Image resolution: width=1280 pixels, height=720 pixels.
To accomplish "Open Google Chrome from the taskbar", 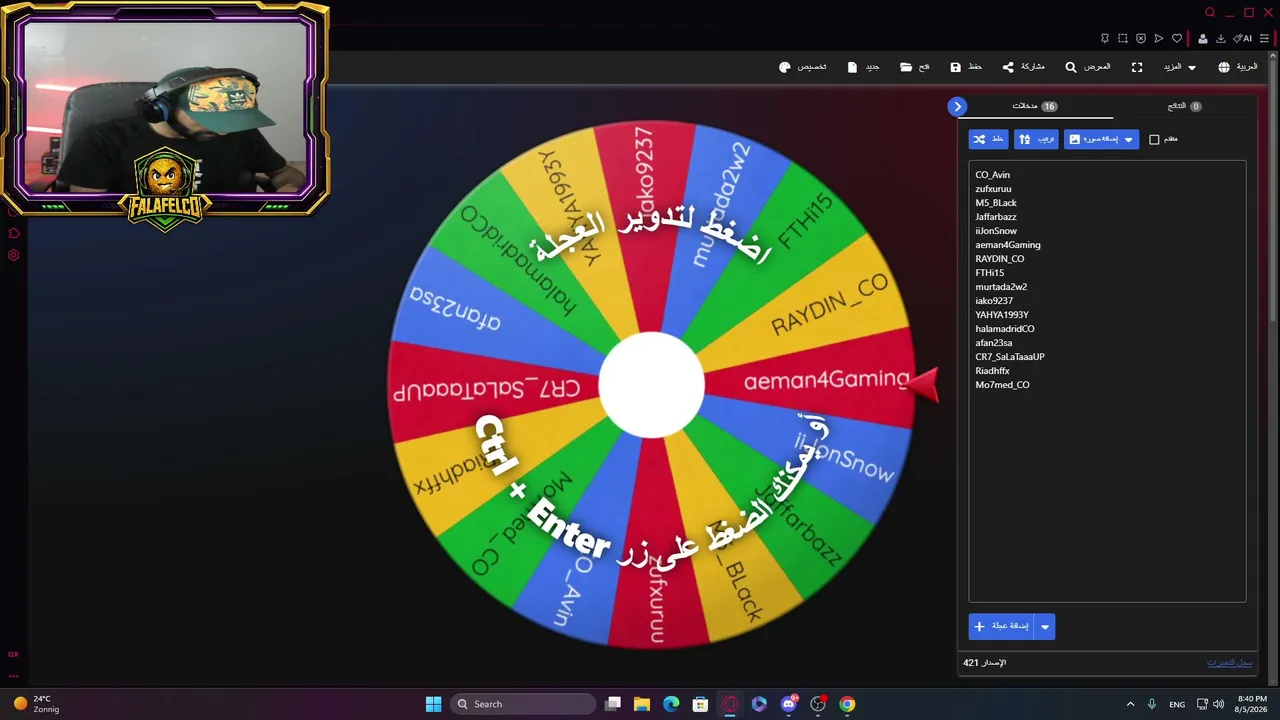I will [847, 704].
